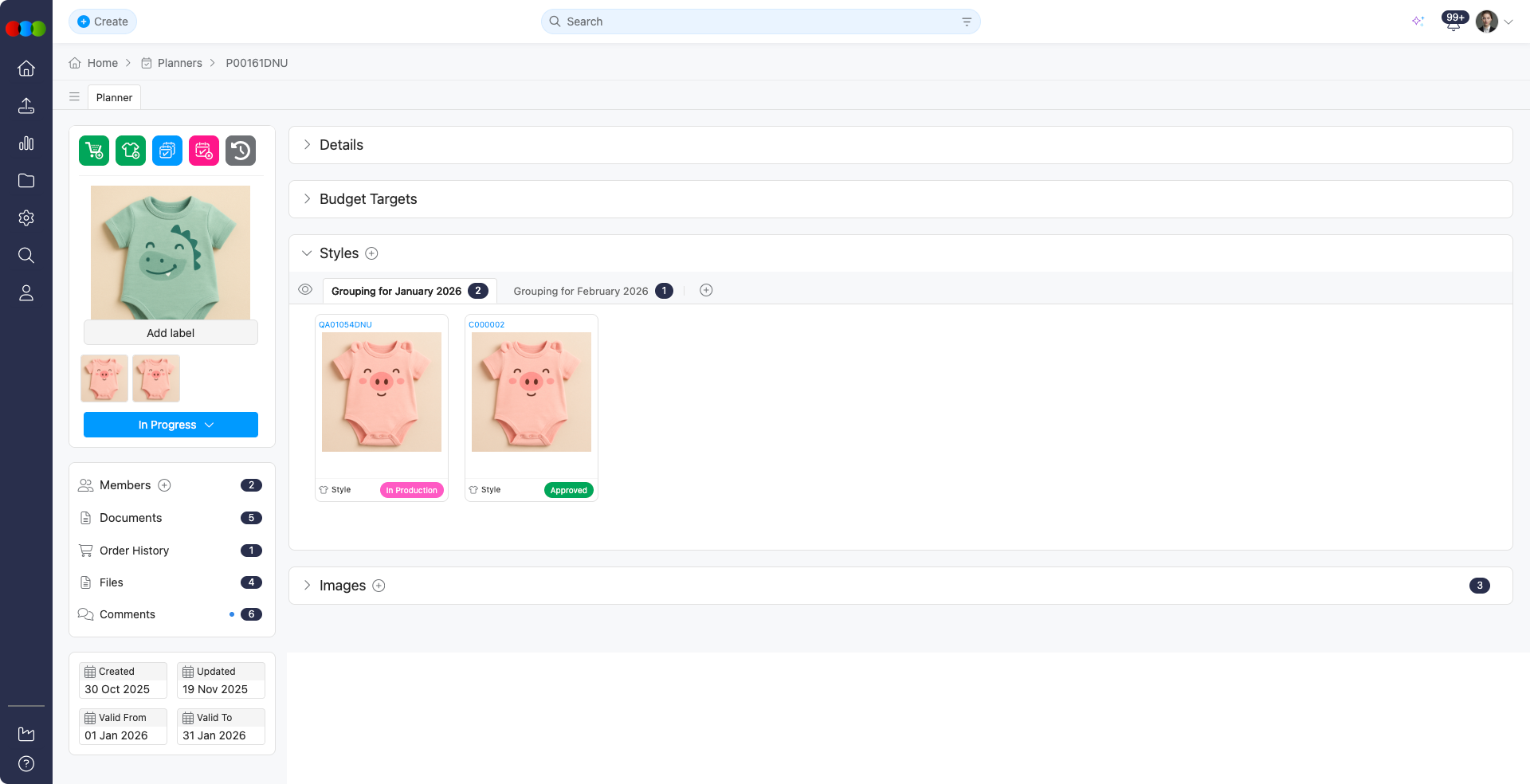Open the AI sparkle assistant icon

(1418, 22)
